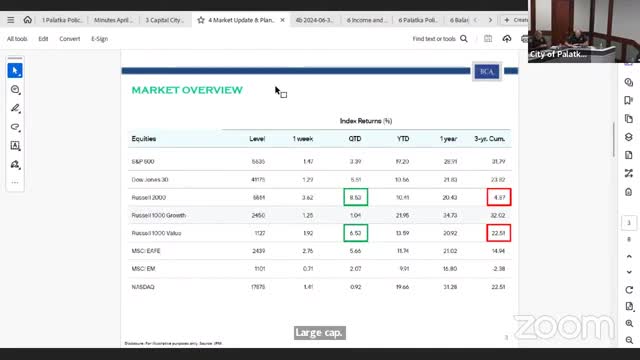Switch to Minutes April tab

tap(113, 20)
